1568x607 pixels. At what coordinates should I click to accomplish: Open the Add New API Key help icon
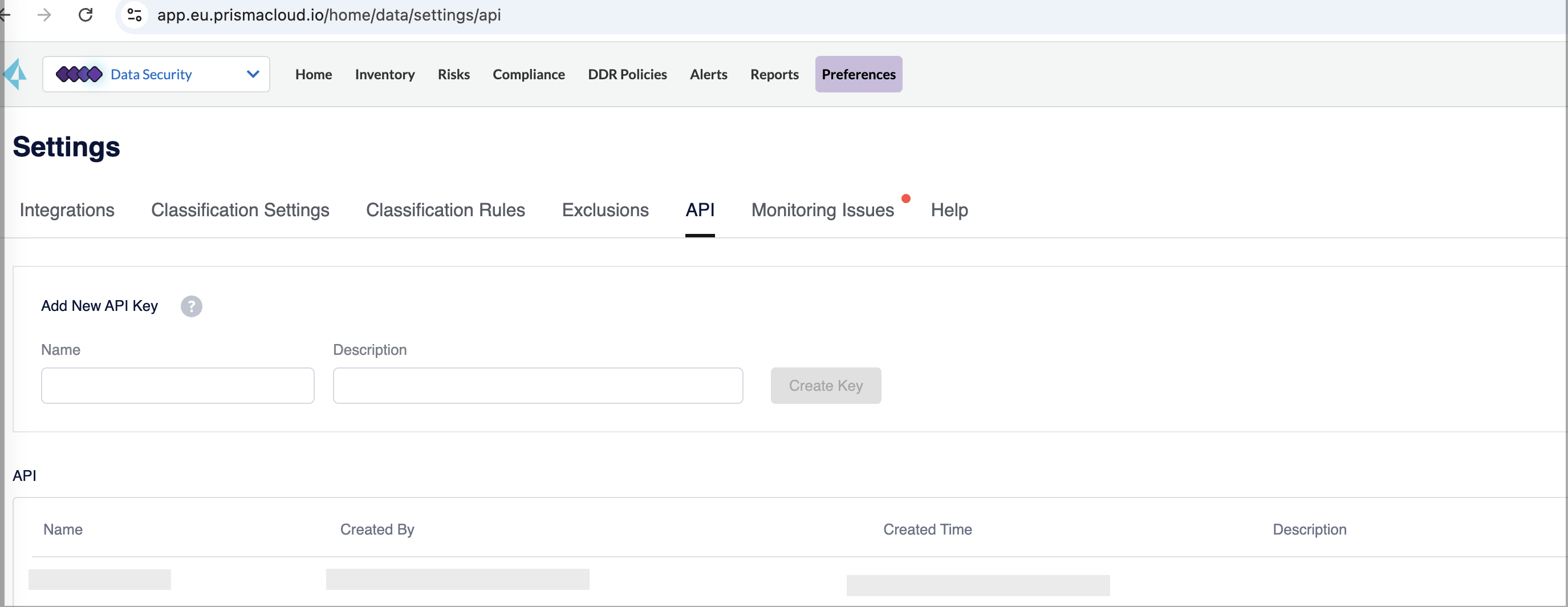click(191, 306)
